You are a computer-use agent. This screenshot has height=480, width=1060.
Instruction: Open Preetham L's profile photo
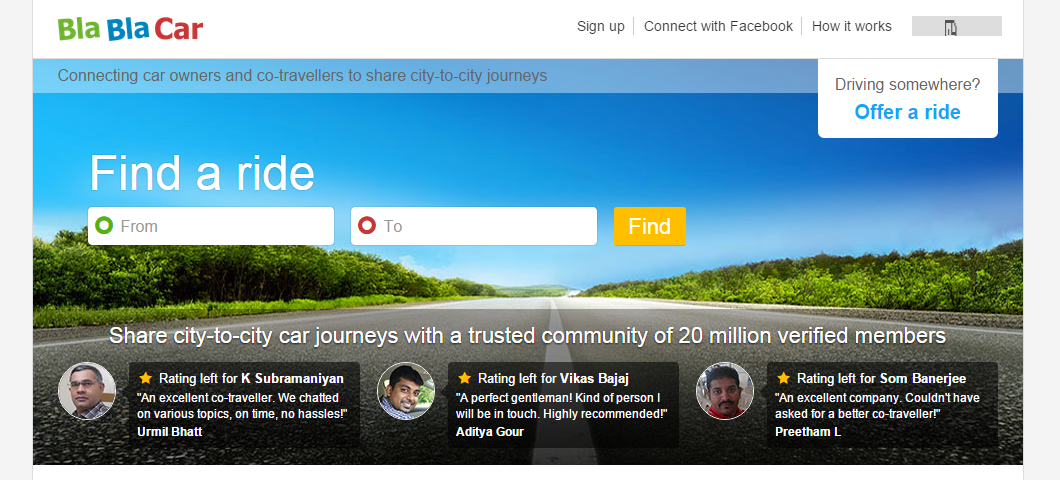coord(725,391)
